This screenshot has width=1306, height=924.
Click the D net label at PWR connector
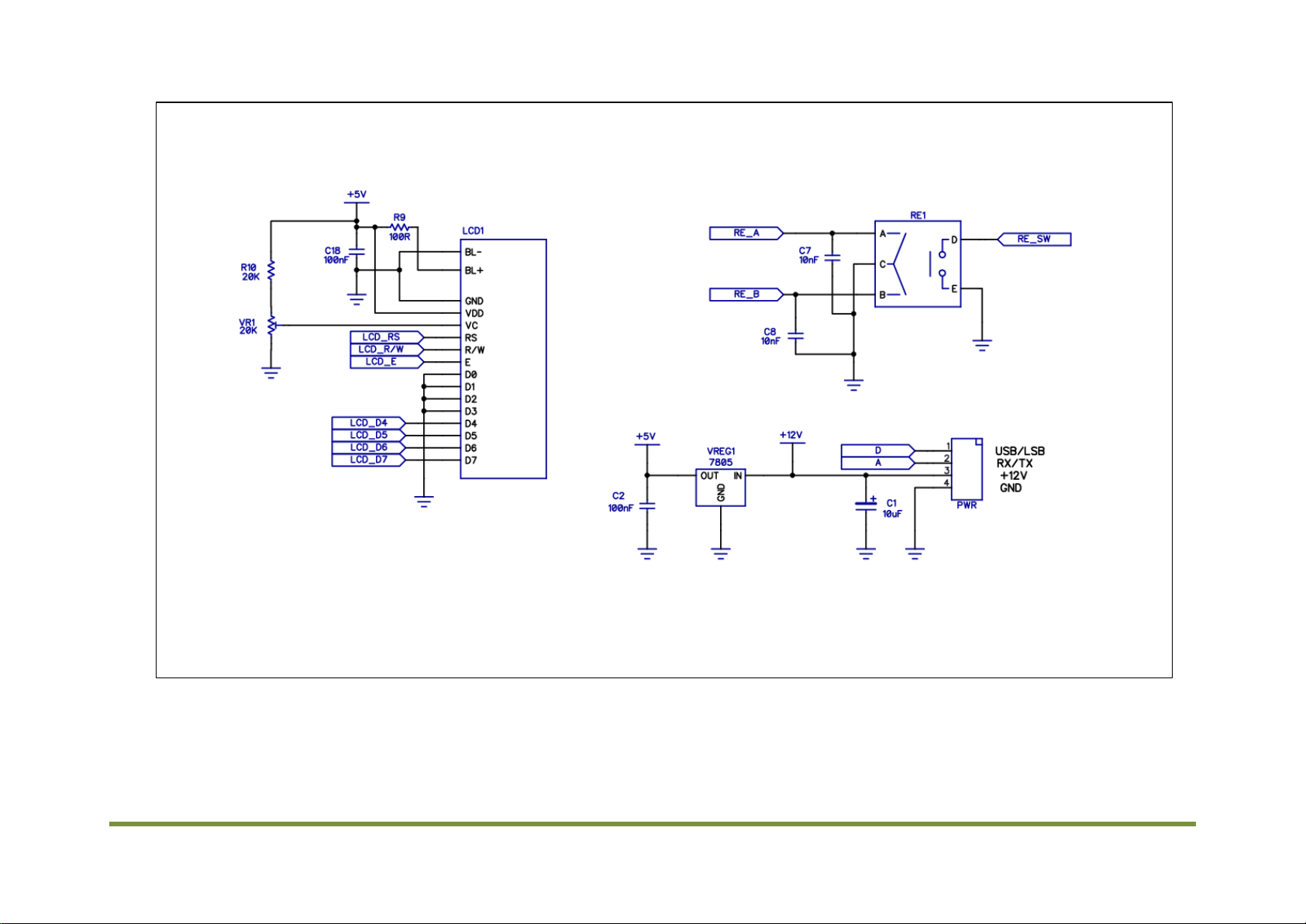point(878,450)
